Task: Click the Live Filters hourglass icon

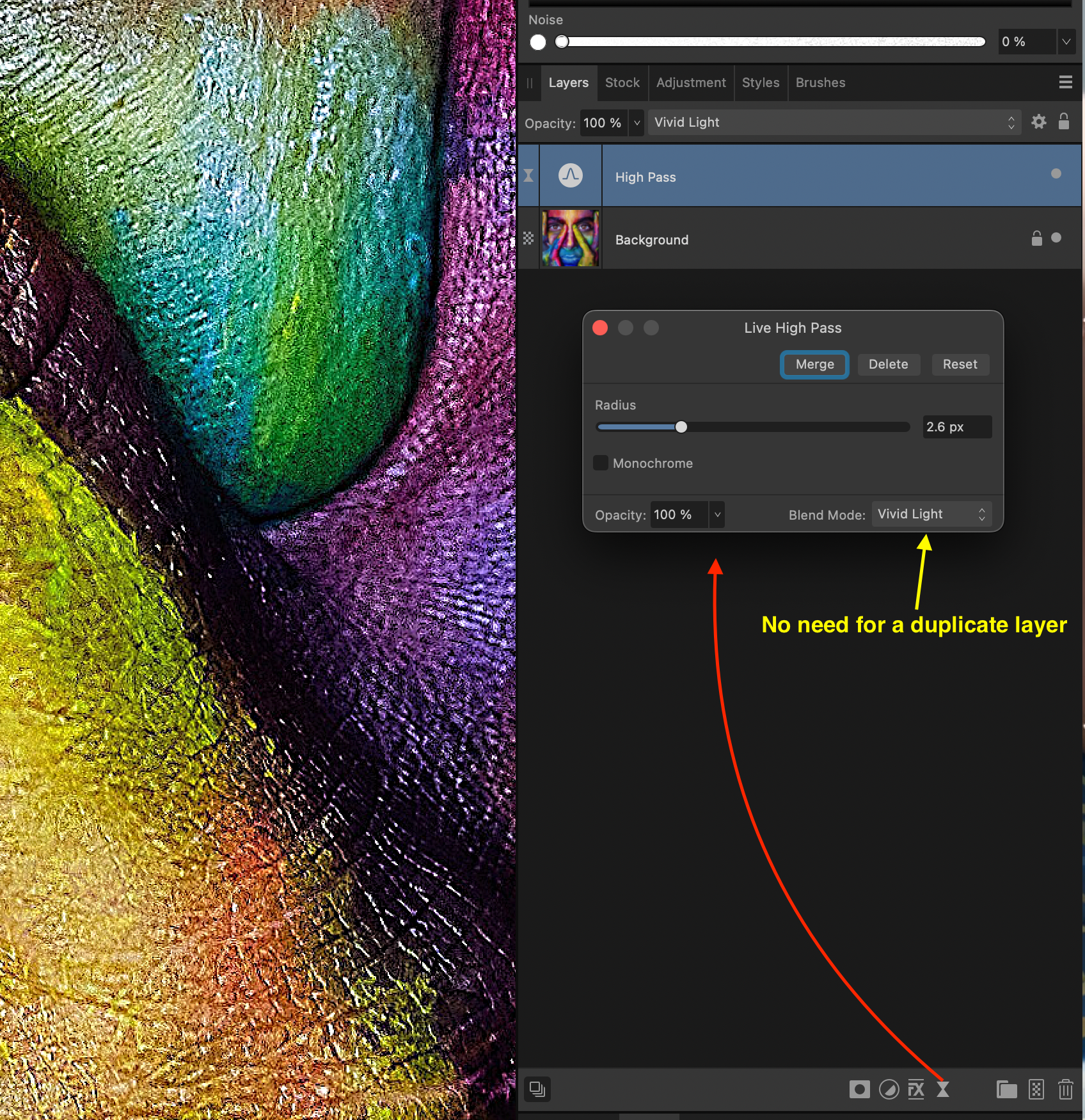Action: click(x=943, y=1089)
